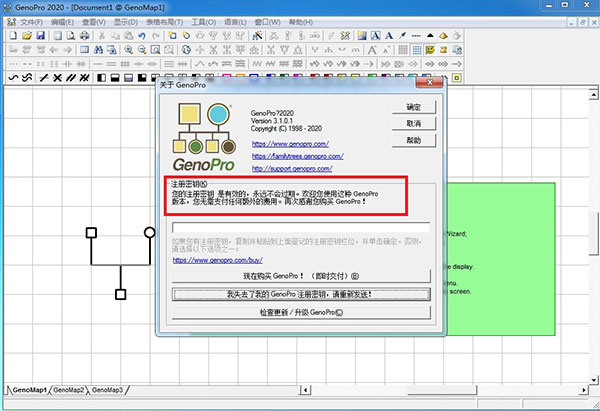Click the Print toolbar icon

pos(85,36)
